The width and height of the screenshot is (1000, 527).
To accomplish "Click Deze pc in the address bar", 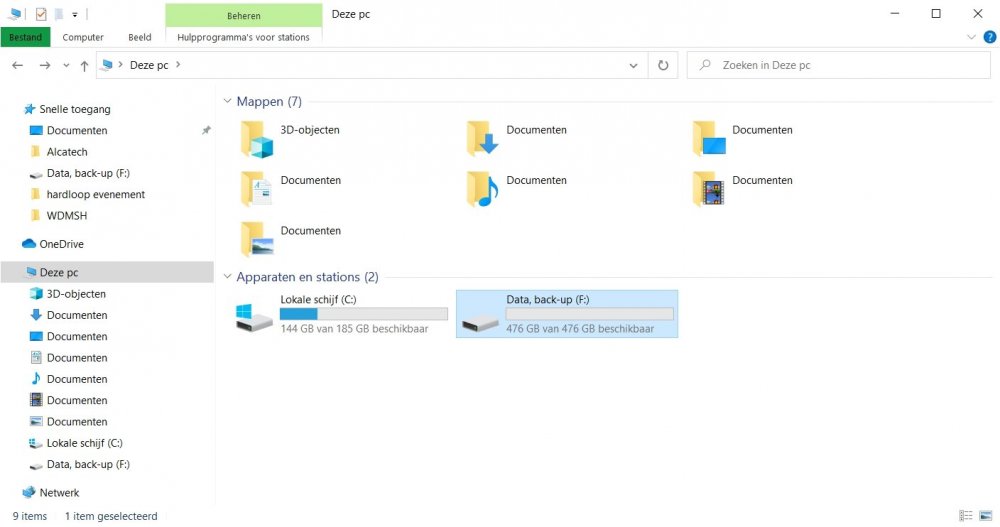I will click(x=149, y=65).
